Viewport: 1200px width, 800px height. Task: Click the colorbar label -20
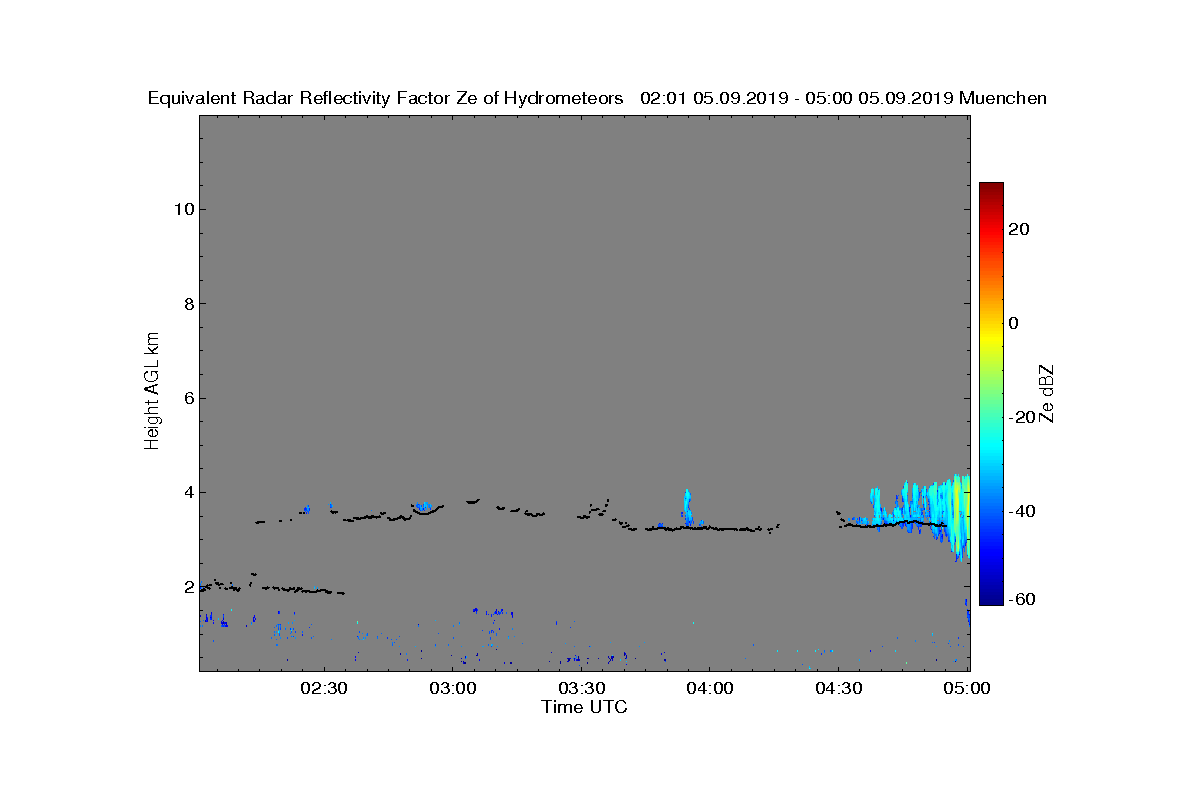[x=1021, y=418]
